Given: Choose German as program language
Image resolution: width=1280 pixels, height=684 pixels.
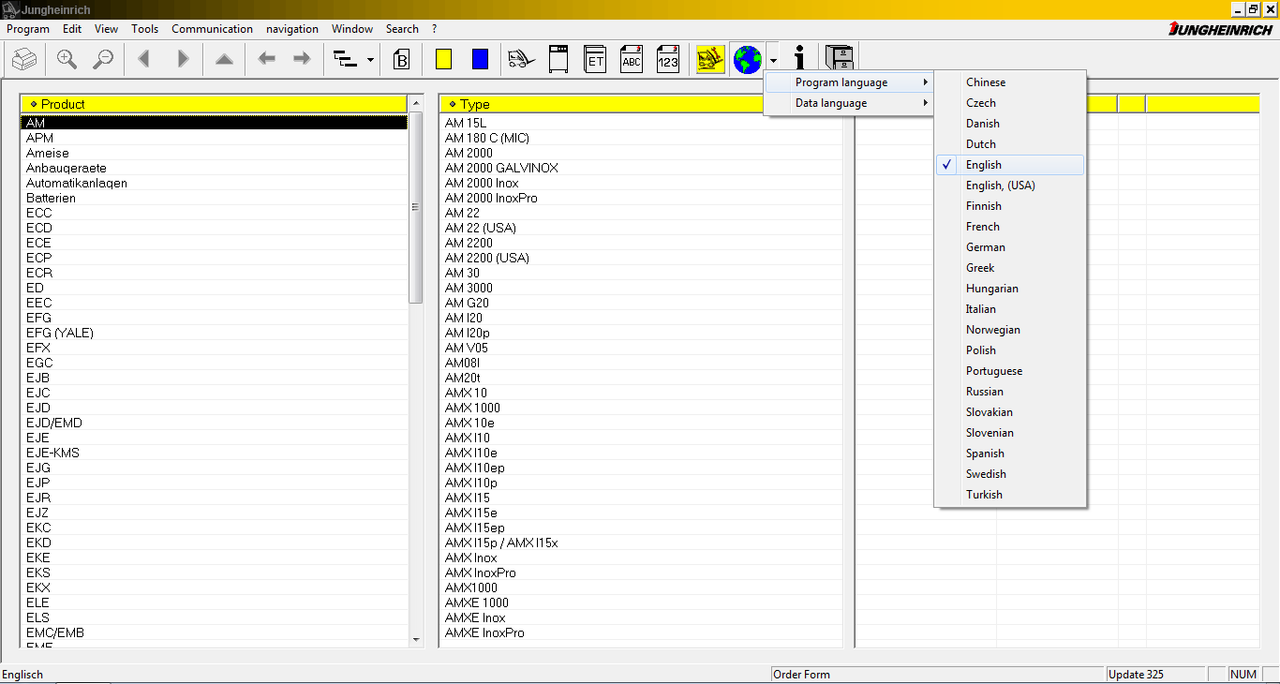Looking at the screenshot, I should point(1010,247).
